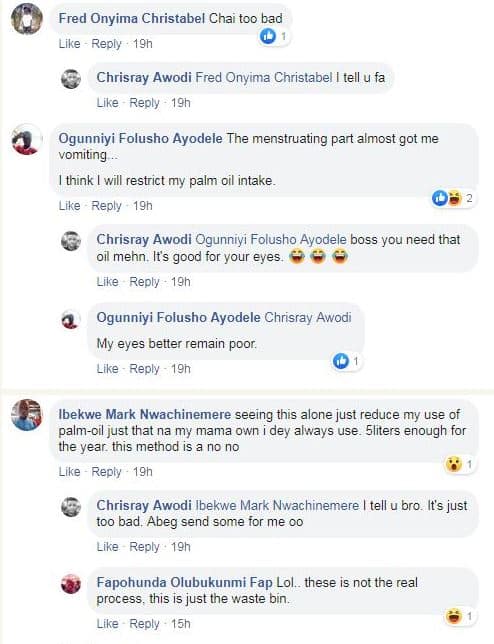Like Chrisray's 'good for your eyes' reply
Image resolution: width=494 pixels, height=644 pixels.
tap(107, 282)
